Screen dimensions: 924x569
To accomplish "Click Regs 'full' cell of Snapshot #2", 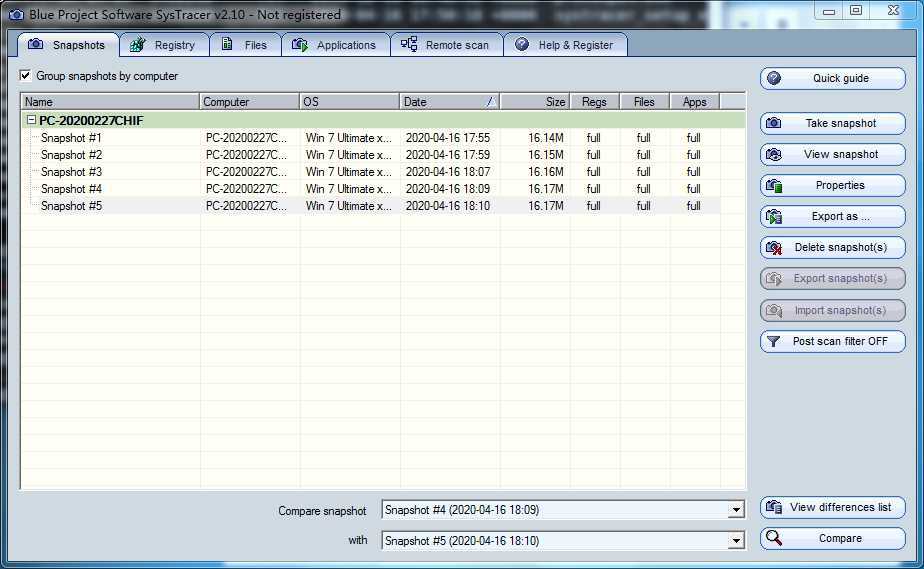I will coord(593,155).
